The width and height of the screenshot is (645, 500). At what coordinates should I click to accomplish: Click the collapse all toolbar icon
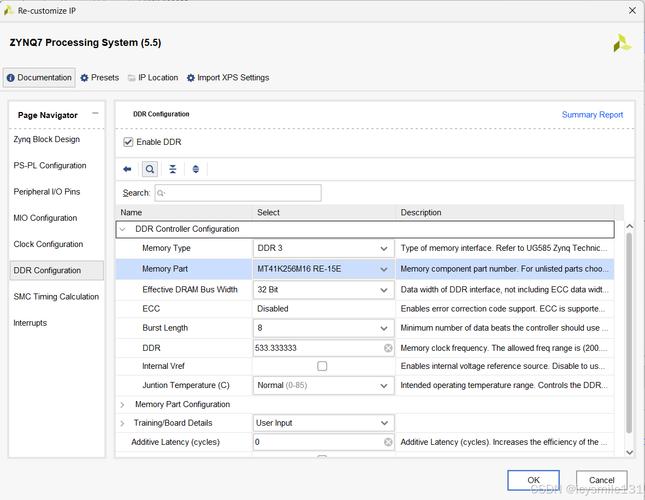pyautogui.click(x=173, y=169)
